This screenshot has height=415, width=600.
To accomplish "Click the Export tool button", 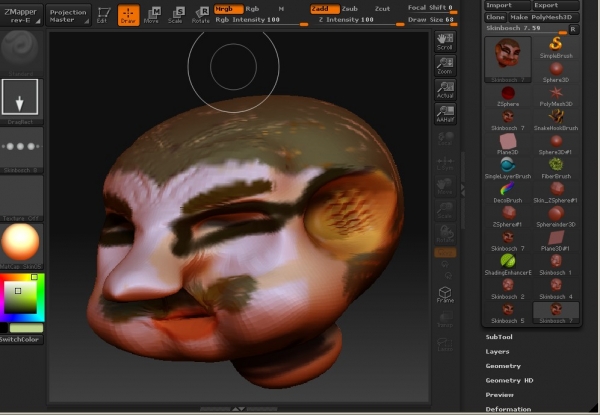I will pyautogui.click(x=556, y=5).
